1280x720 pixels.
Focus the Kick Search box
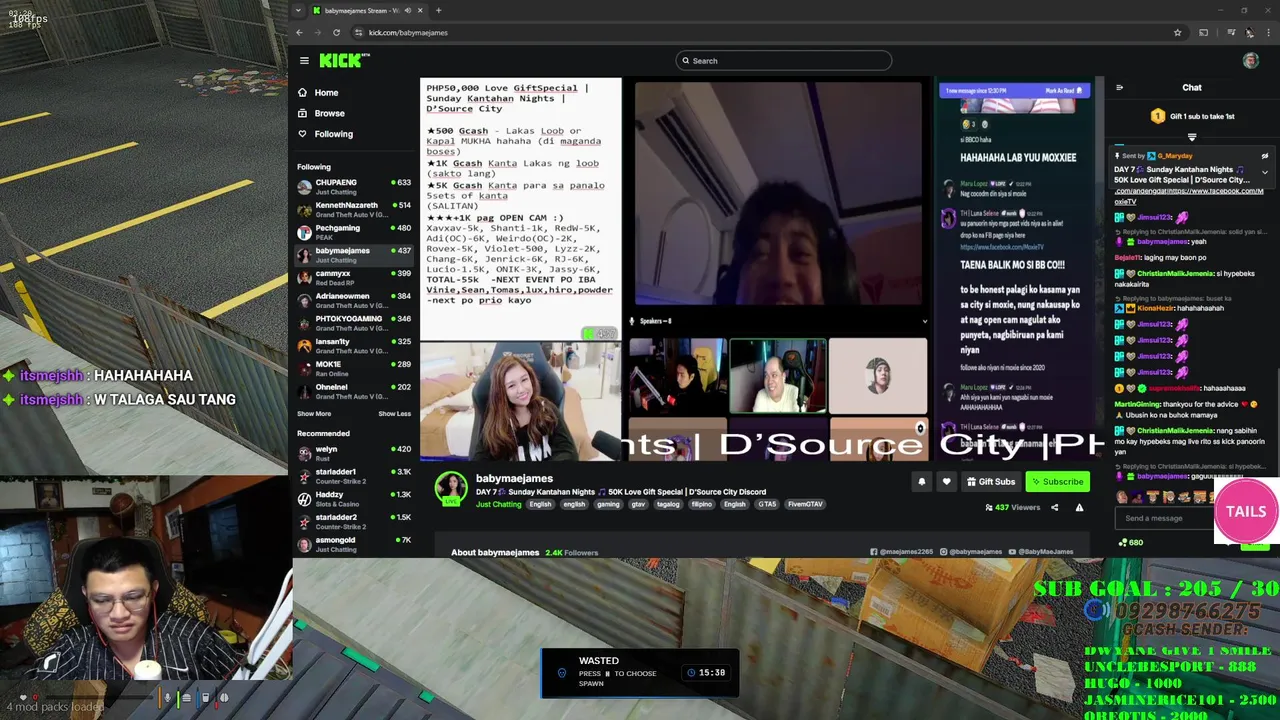783,61
